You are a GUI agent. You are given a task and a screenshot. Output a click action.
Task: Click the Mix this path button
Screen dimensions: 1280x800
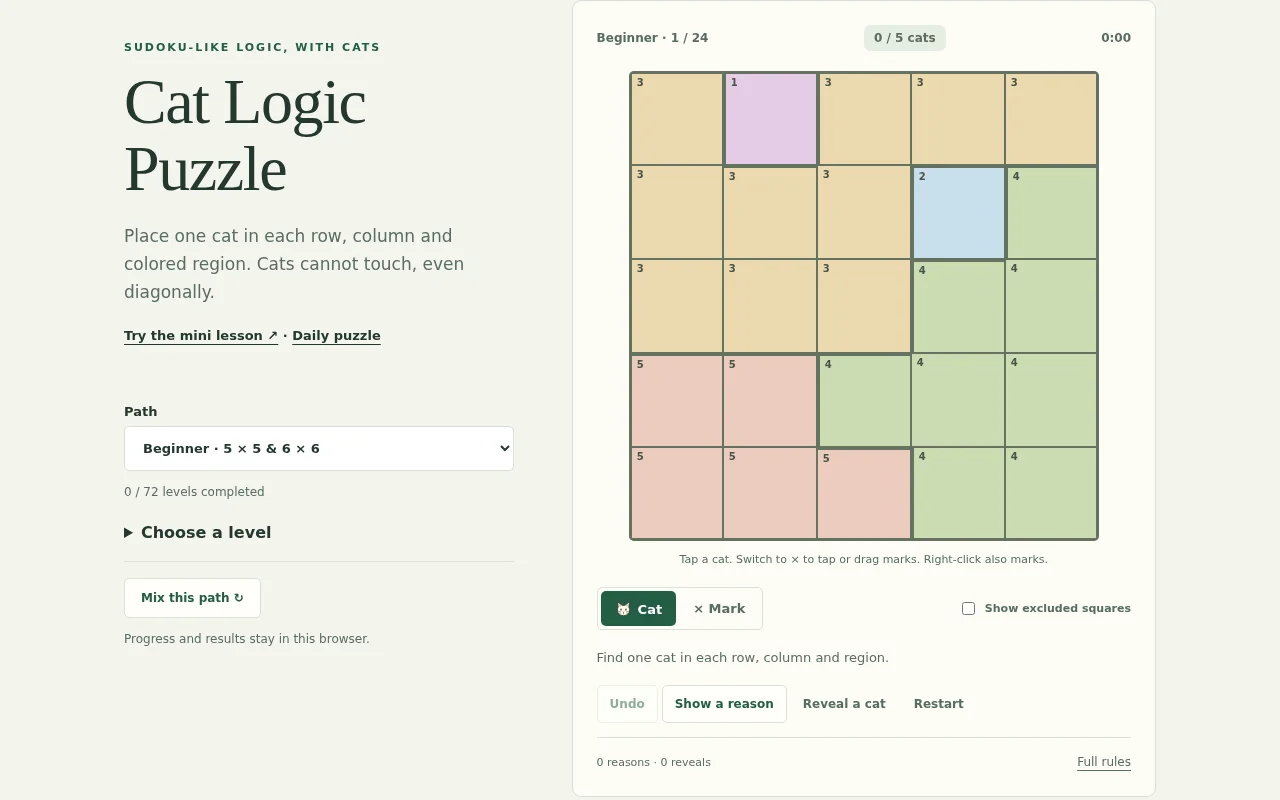click(x=192, y=598)
